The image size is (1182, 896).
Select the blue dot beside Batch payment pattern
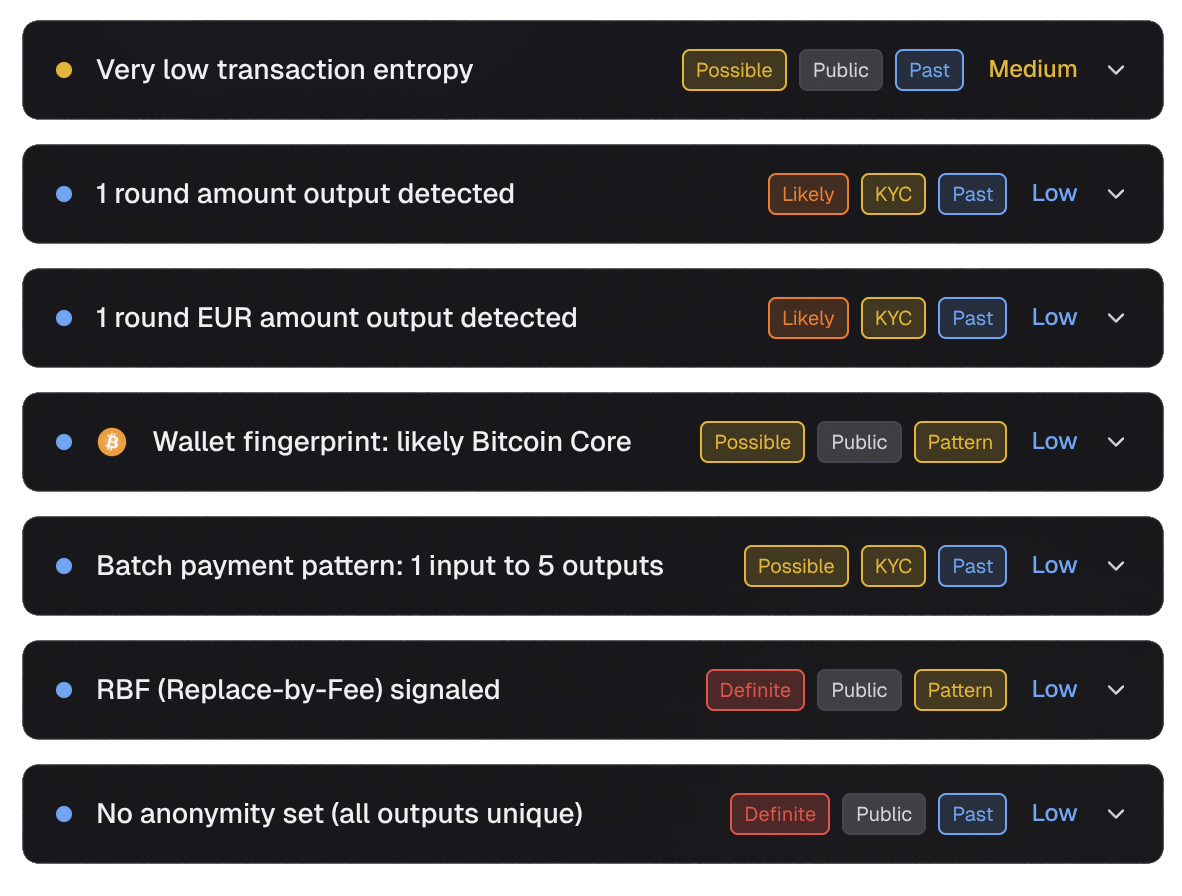(x=64, y=566)
